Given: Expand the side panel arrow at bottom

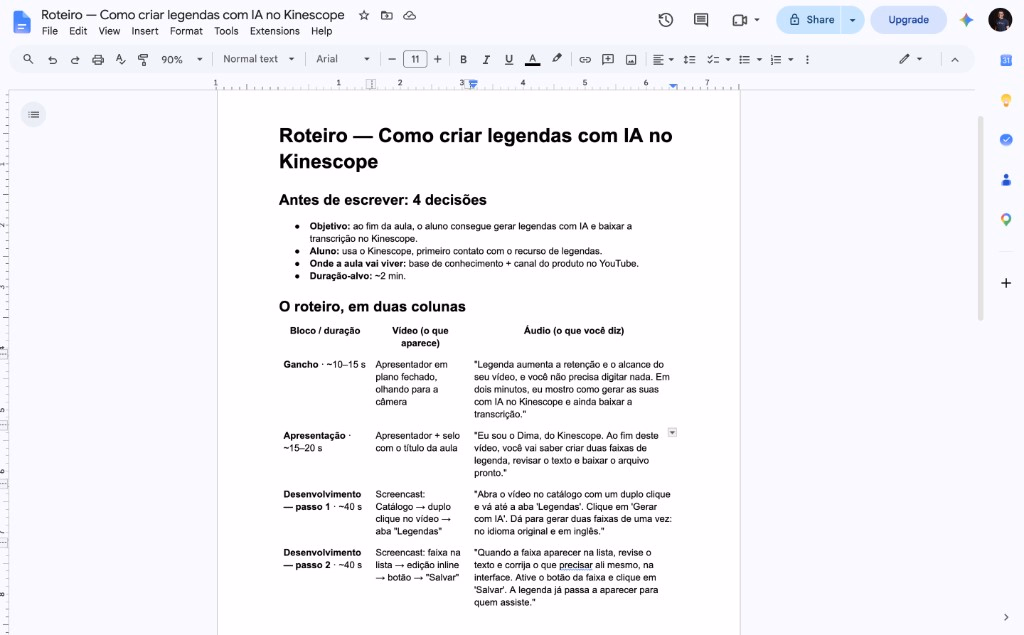Looking at the screenshot, I should click(x=1006, y=617).
